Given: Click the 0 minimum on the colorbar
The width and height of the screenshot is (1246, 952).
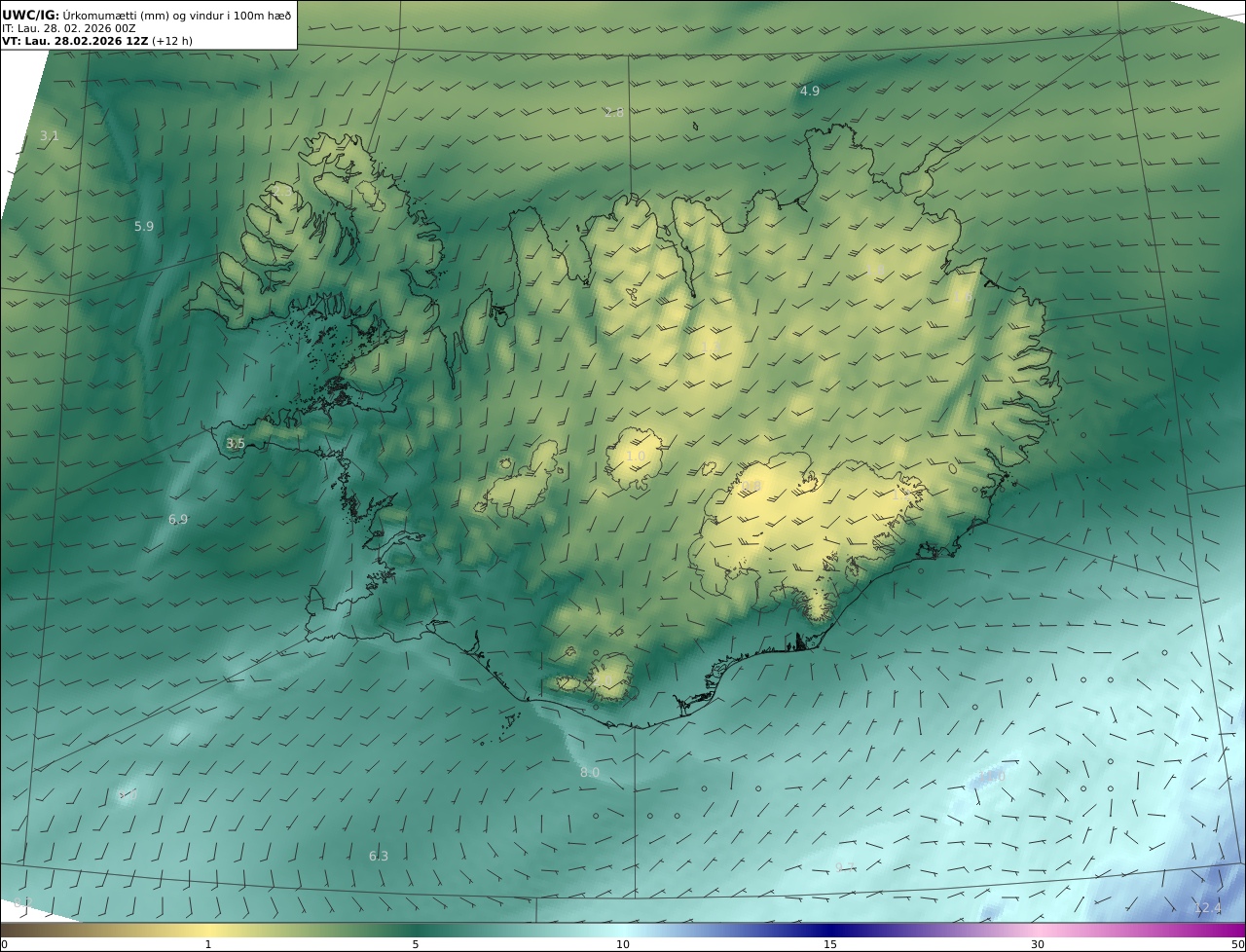Looking at the screenshot, I should click(5, 944).
